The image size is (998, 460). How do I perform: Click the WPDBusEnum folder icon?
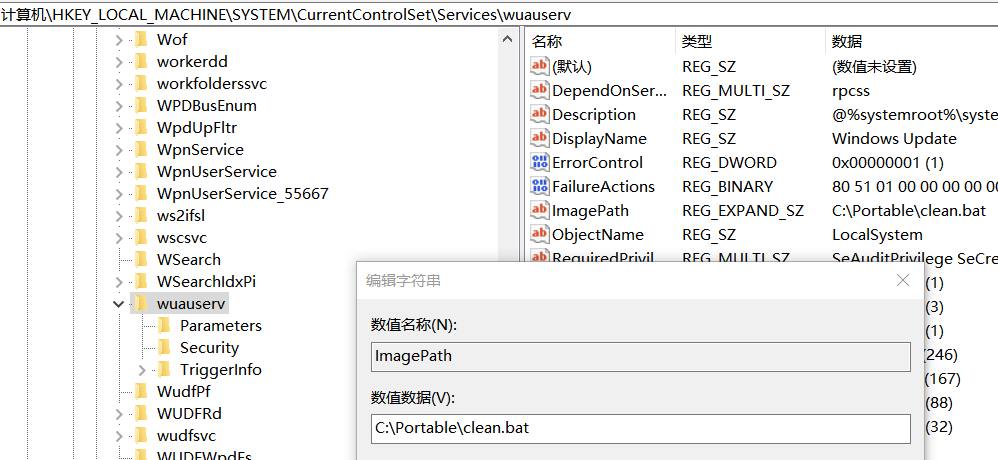[x=141, y=106]
